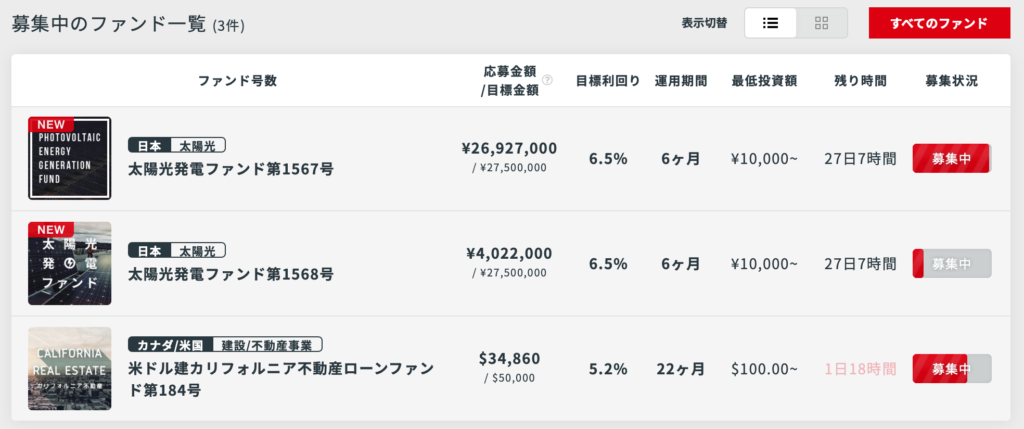
Task: Open 太陽光発電ファンド第1568号 title link
Action: pos(231,273)
